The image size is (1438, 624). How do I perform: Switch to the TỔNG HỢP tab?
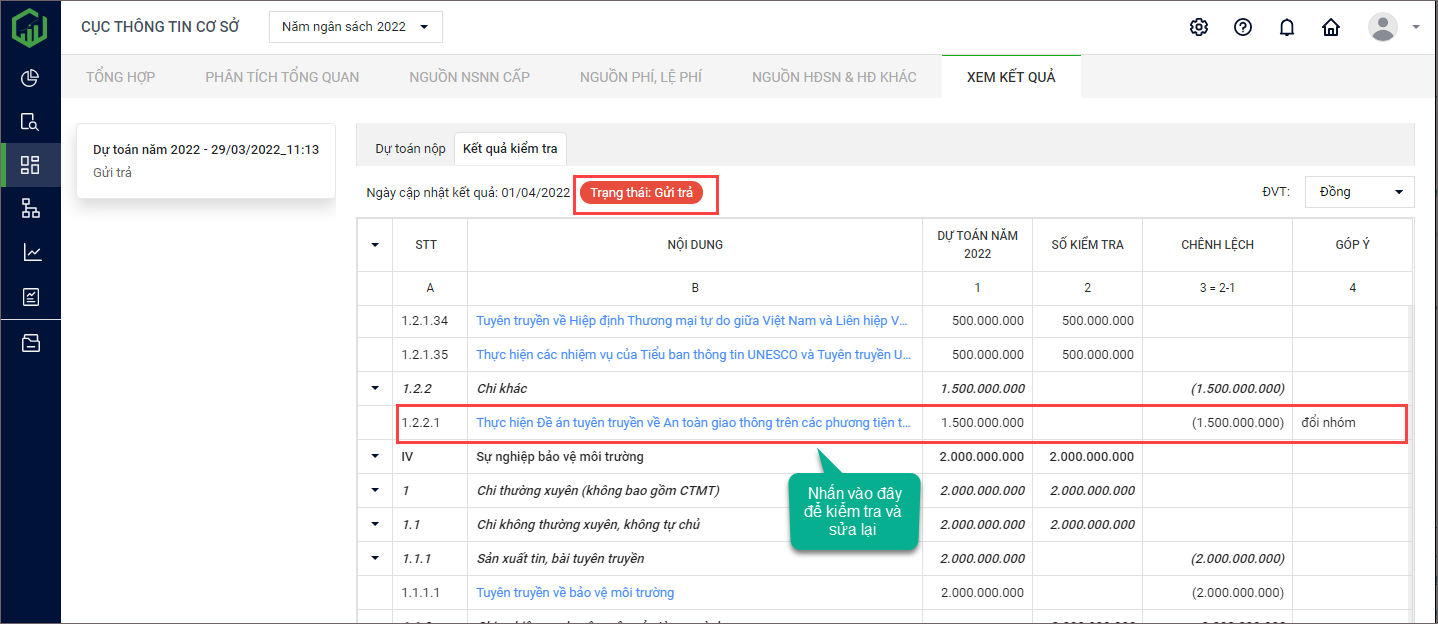[120, 77]
